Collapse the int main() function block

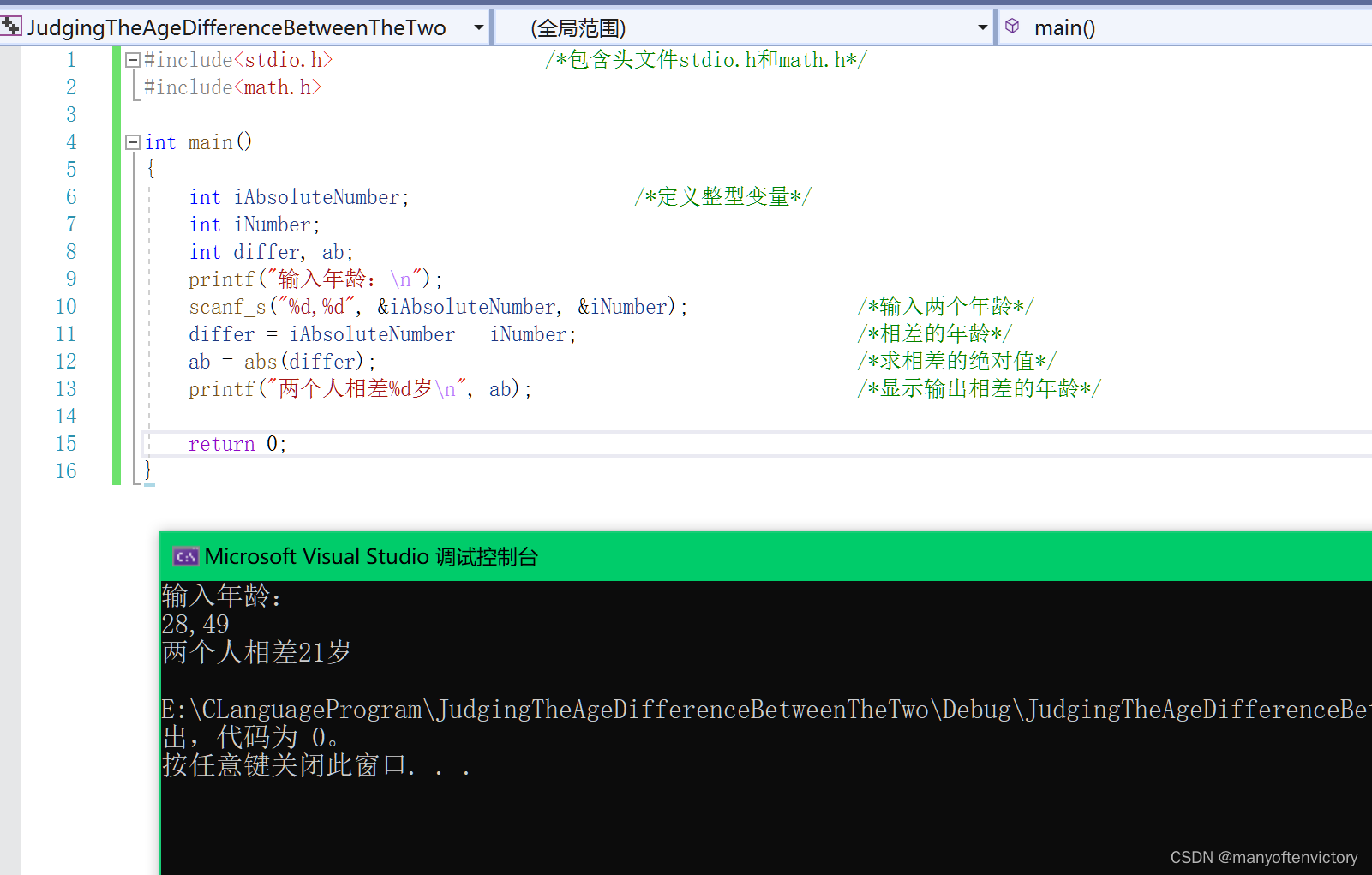pyautogui.click(x=133, y=142)
